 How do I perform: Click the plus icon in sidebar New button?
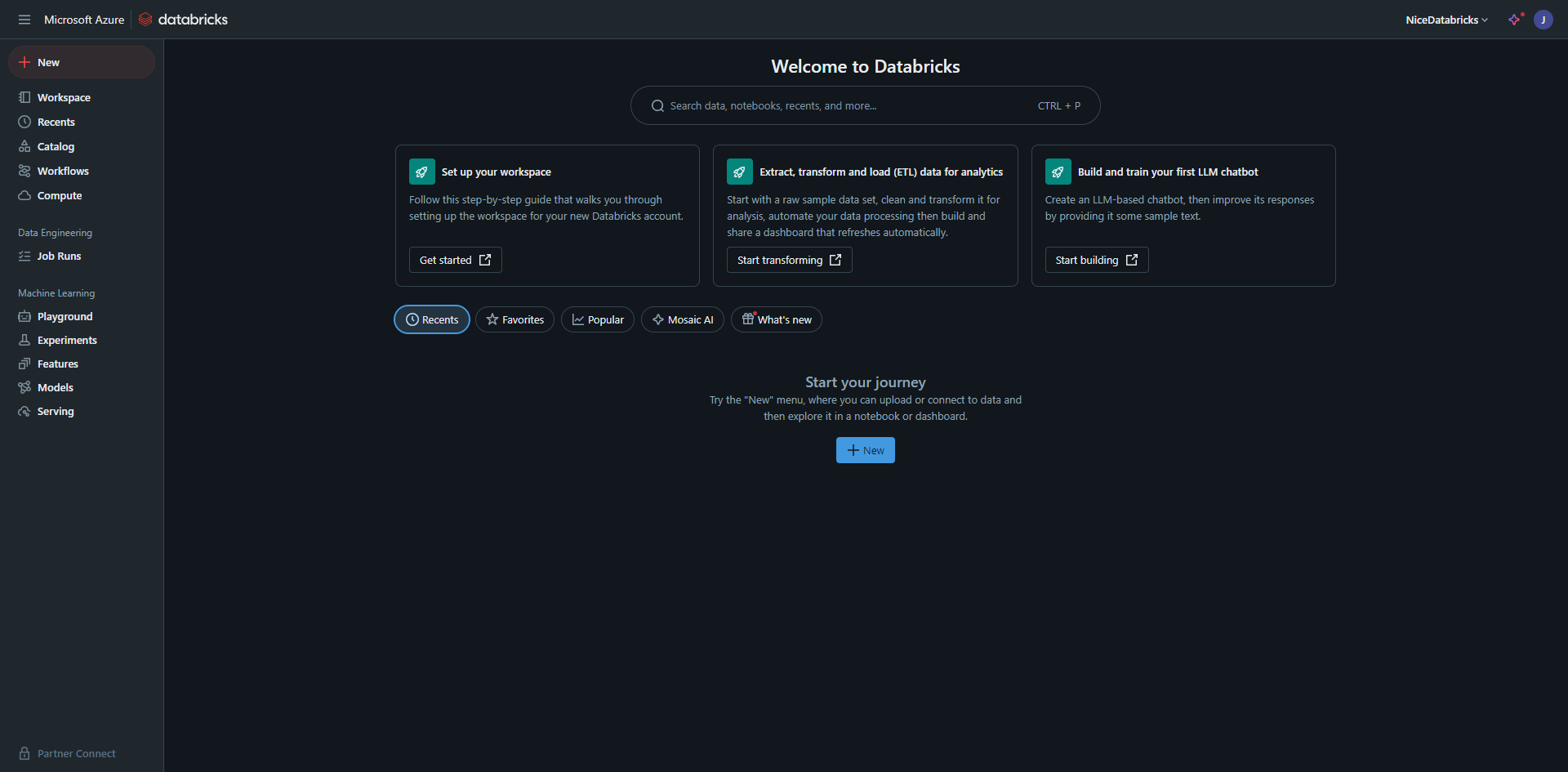[24, 62]
